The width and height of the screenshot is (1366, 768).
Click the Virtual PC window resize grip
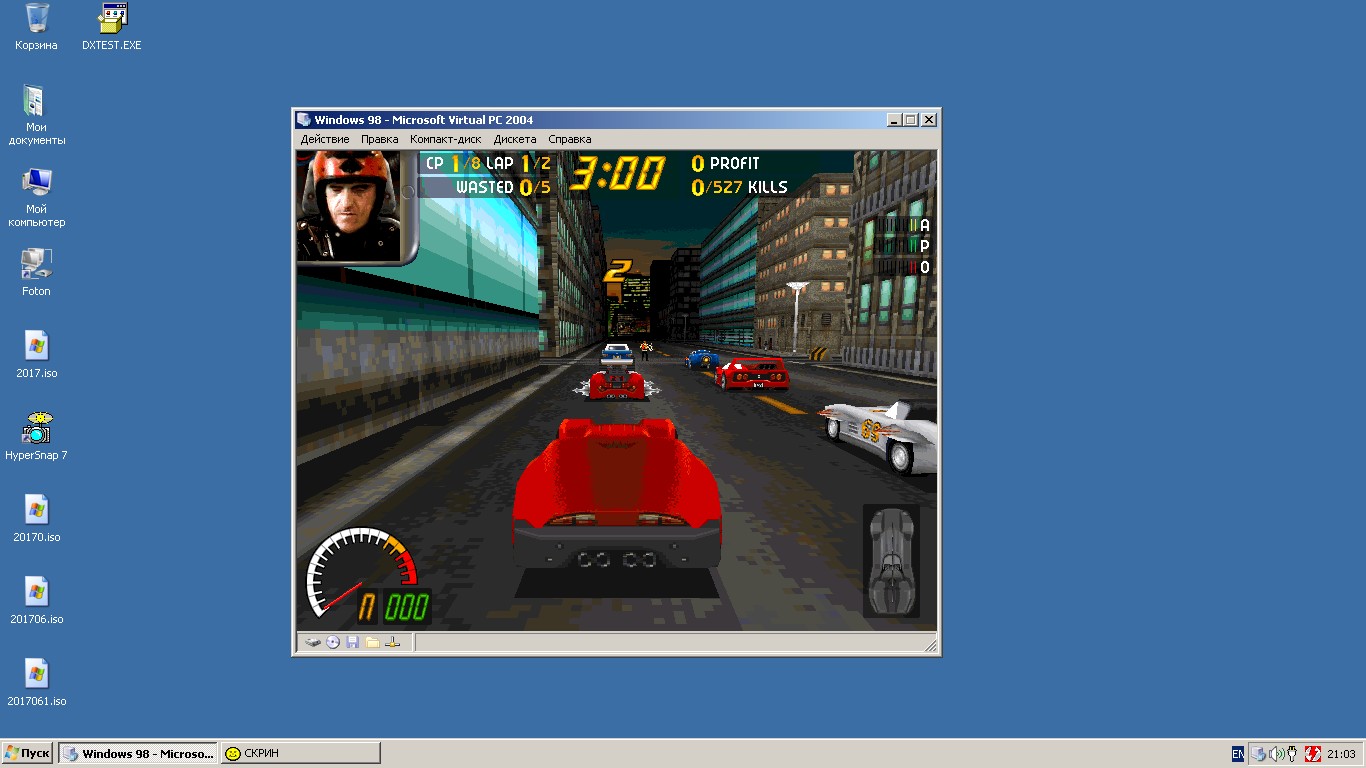click(930, 644)
